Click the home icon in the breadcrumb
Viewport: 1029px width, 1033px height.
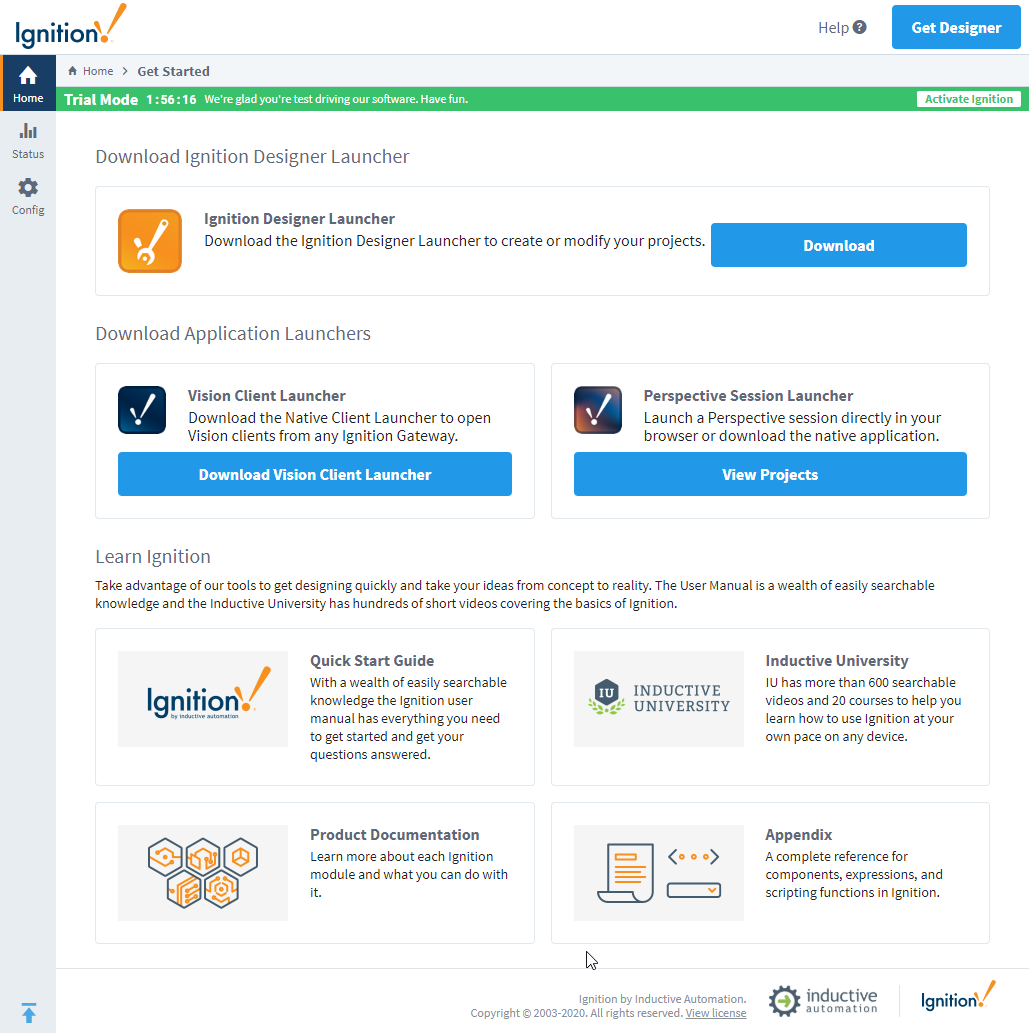pos(72,70)
